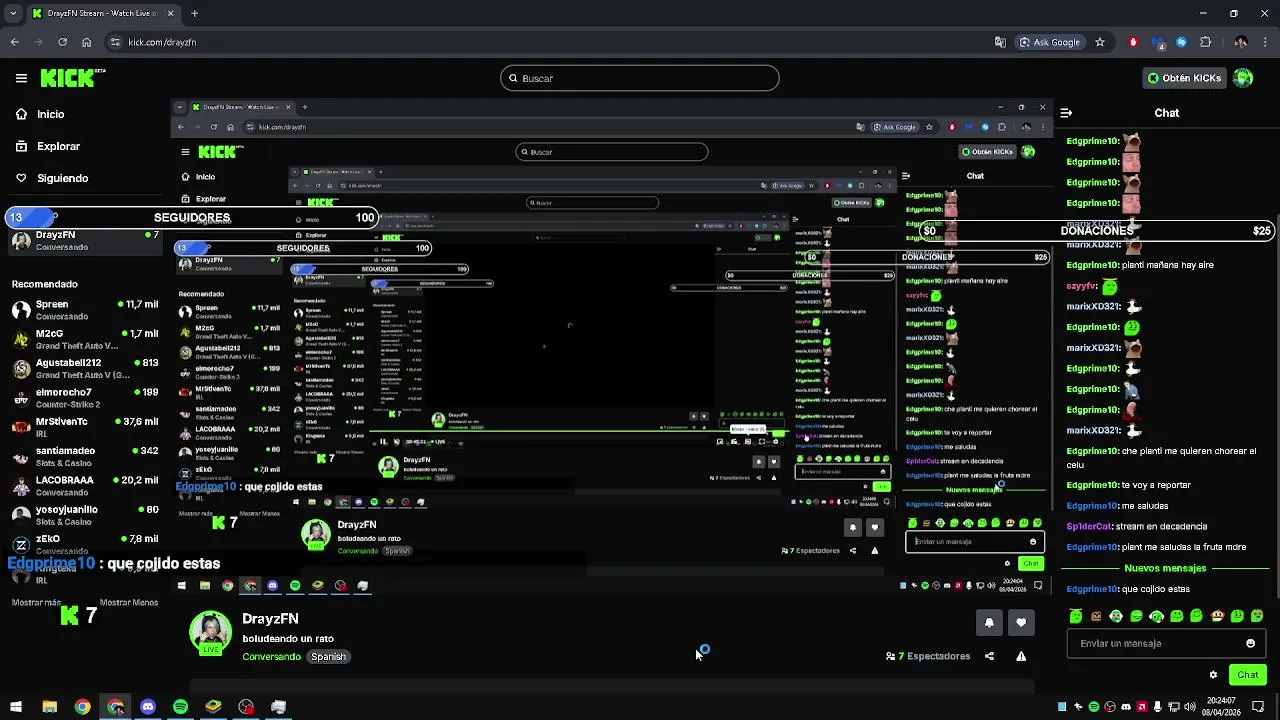Share the stream with the share icon
Screen dimensions: 1280x720
click(989, 656)
